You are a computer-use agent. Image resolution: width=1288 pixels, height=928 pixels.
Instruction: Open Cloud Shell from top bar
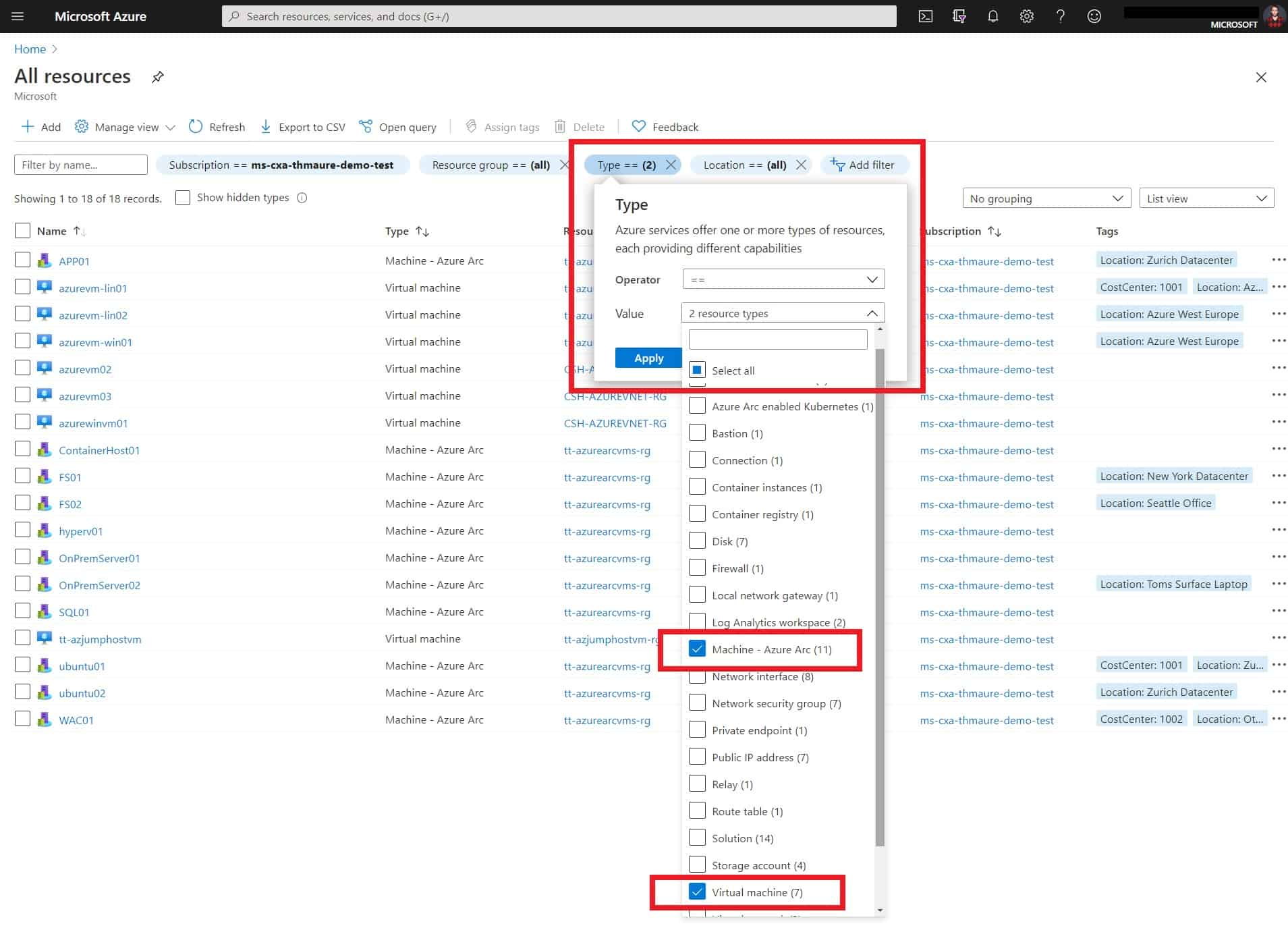[x=926, y=16]
